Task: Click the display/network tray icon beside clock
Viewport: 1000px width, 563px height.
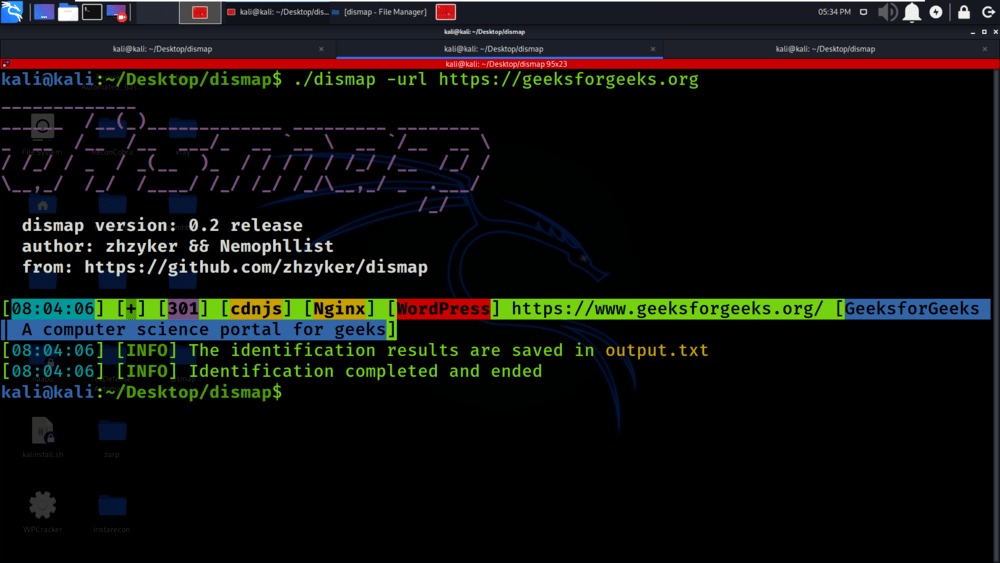Action: click(x=864, y=12)
